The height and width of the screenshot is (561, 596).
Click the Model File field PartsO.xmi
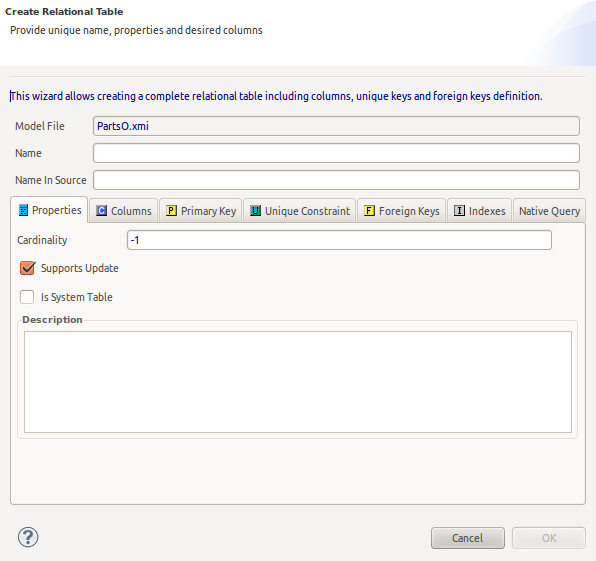point(336,126)
